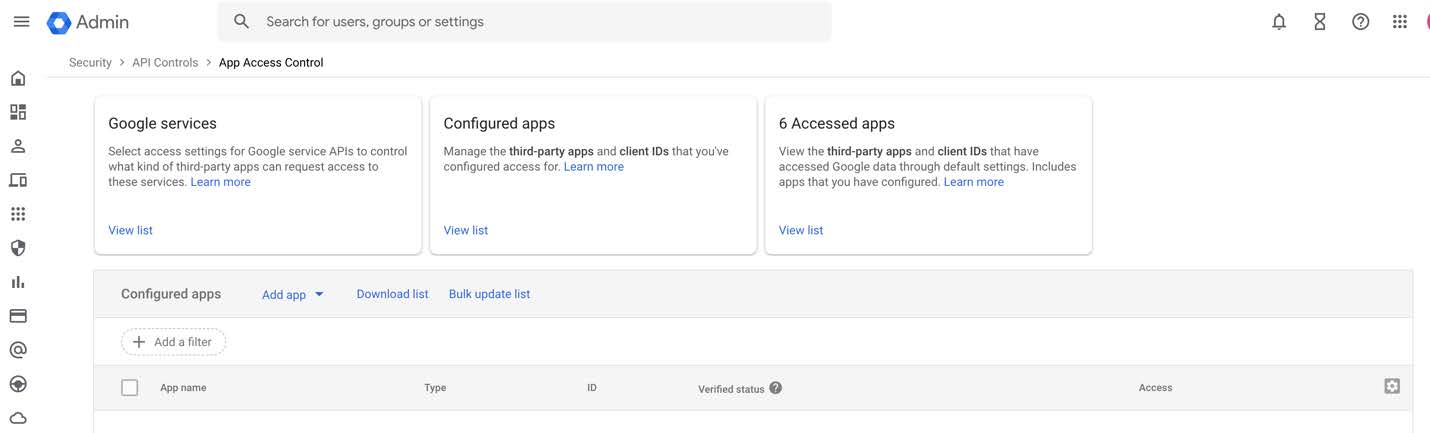
Task: Open the steering wheel icon in sidebar
Action: tap(18, 384)
